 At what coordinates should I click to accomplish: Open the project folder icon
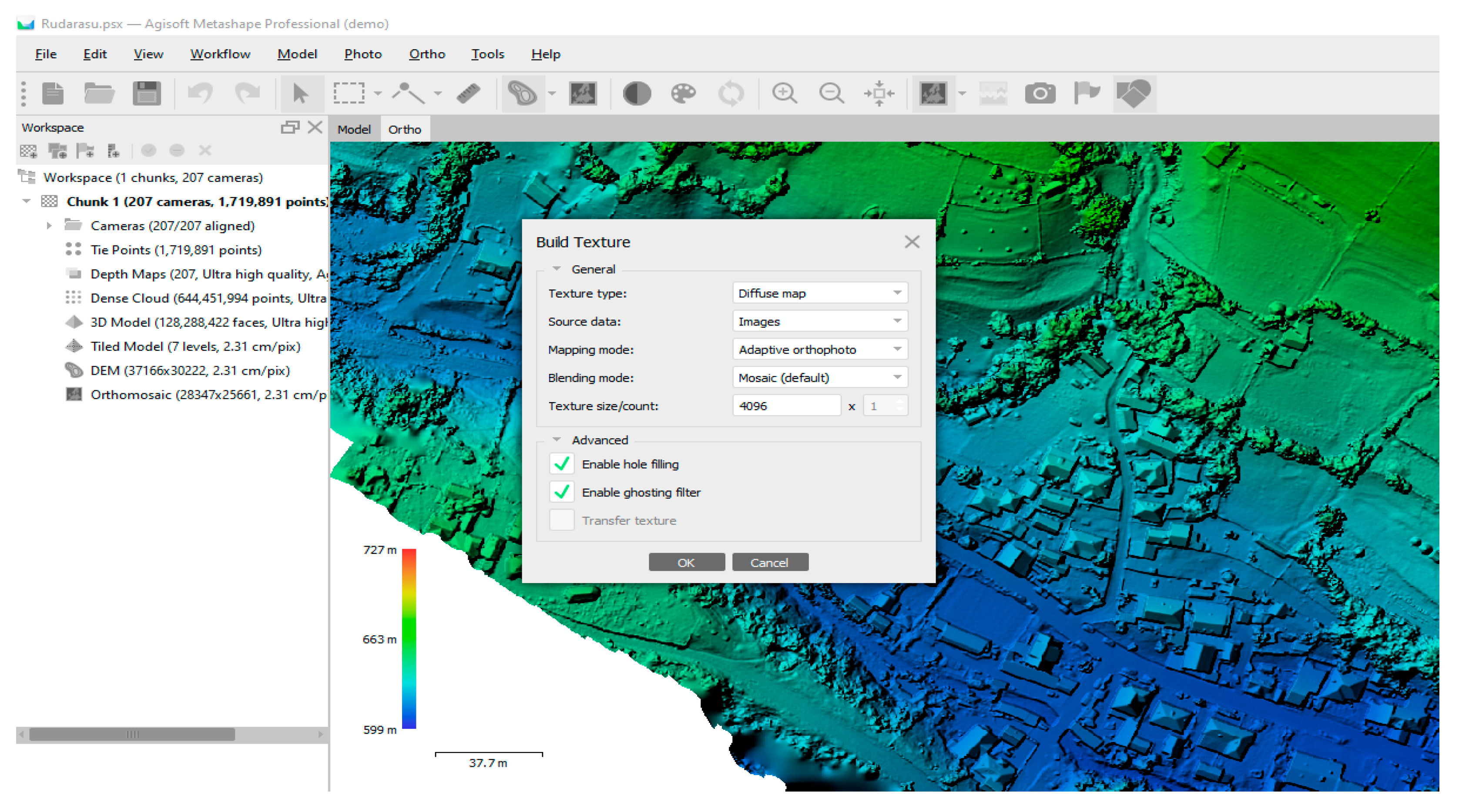99,94
